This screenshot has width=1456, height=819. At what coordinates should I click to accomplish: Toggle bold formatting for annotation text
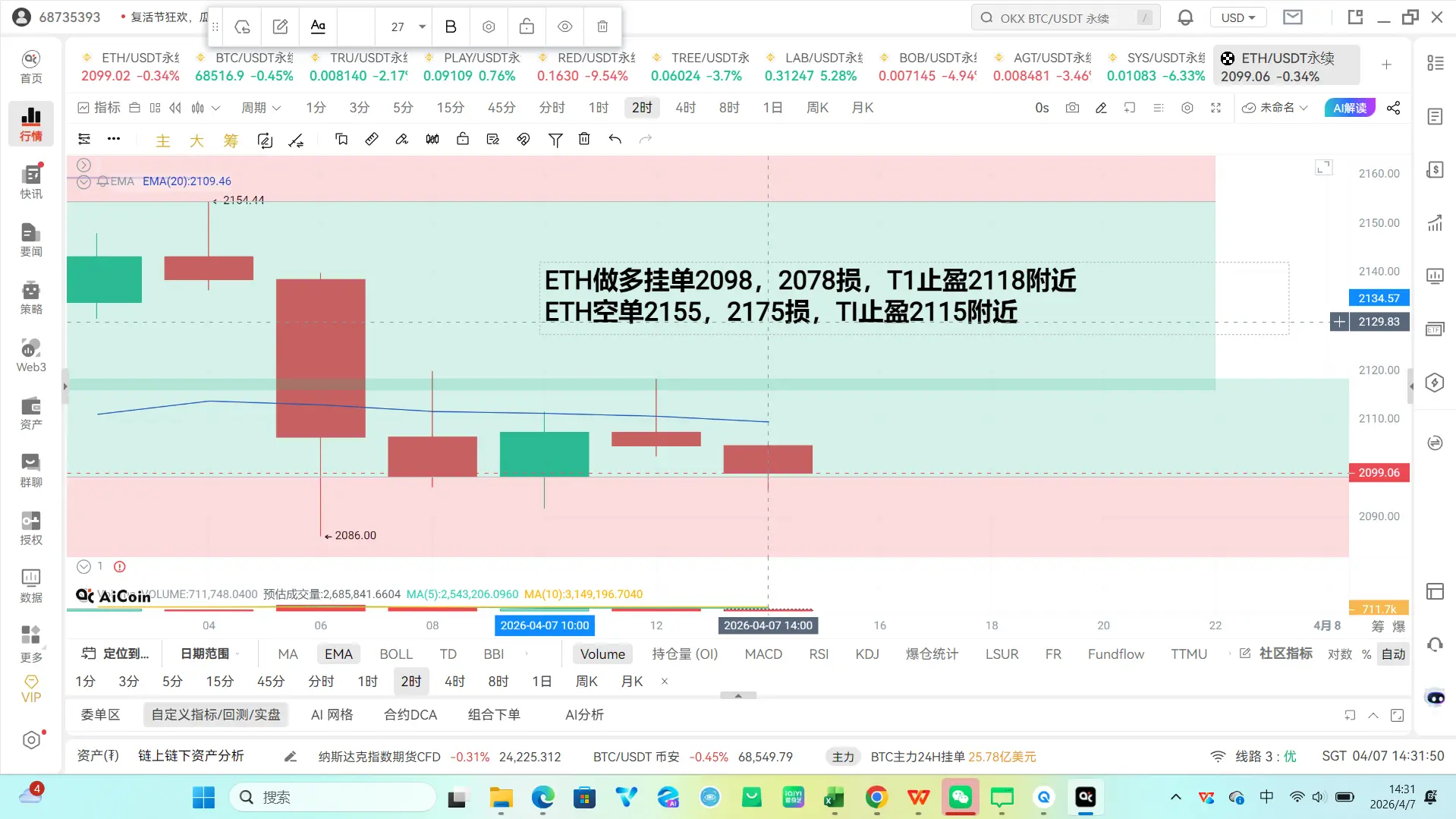click(451, 27)
